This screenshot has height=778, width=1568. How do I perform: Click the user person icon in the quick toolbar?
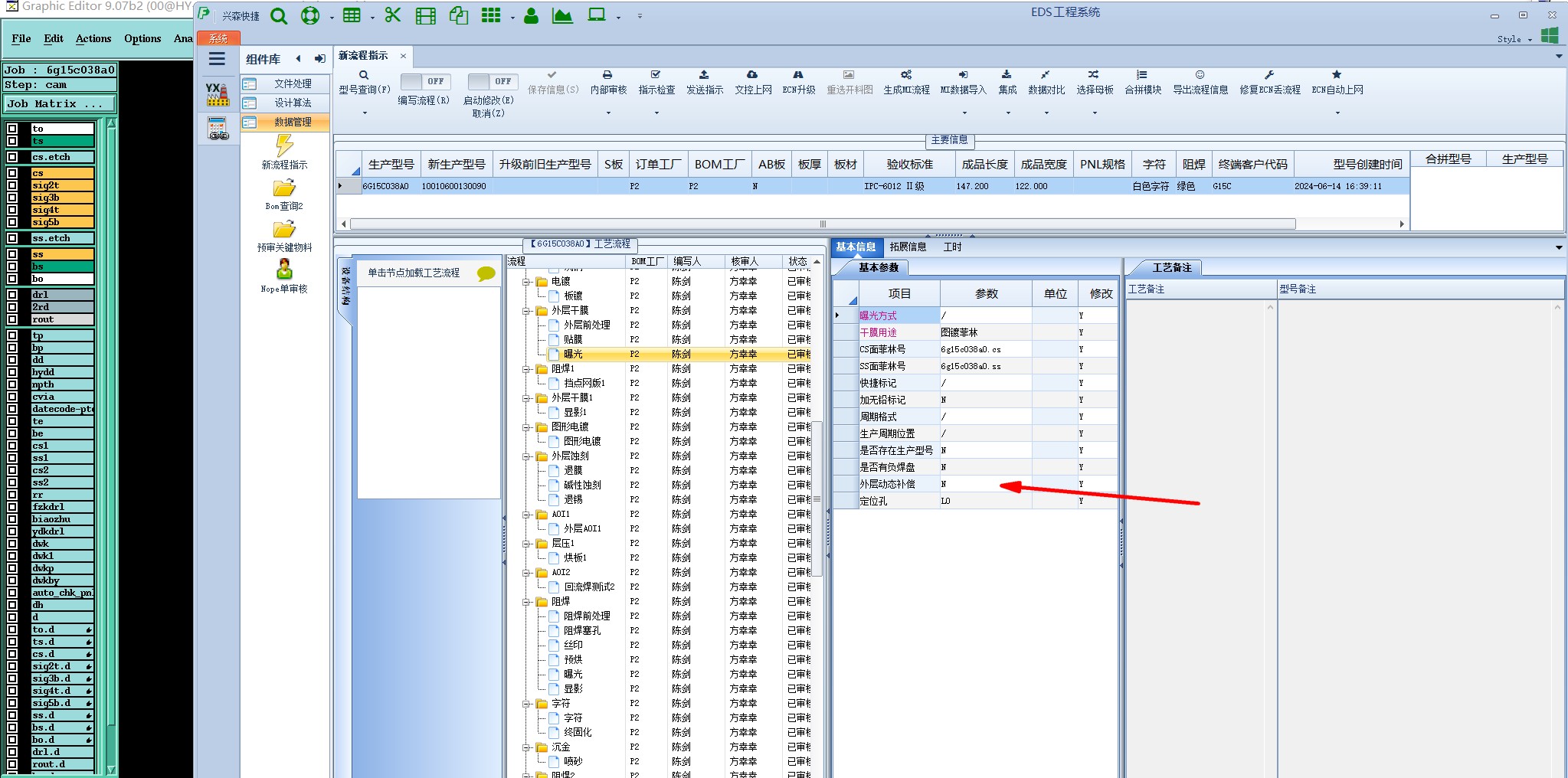tap(531, 16)
